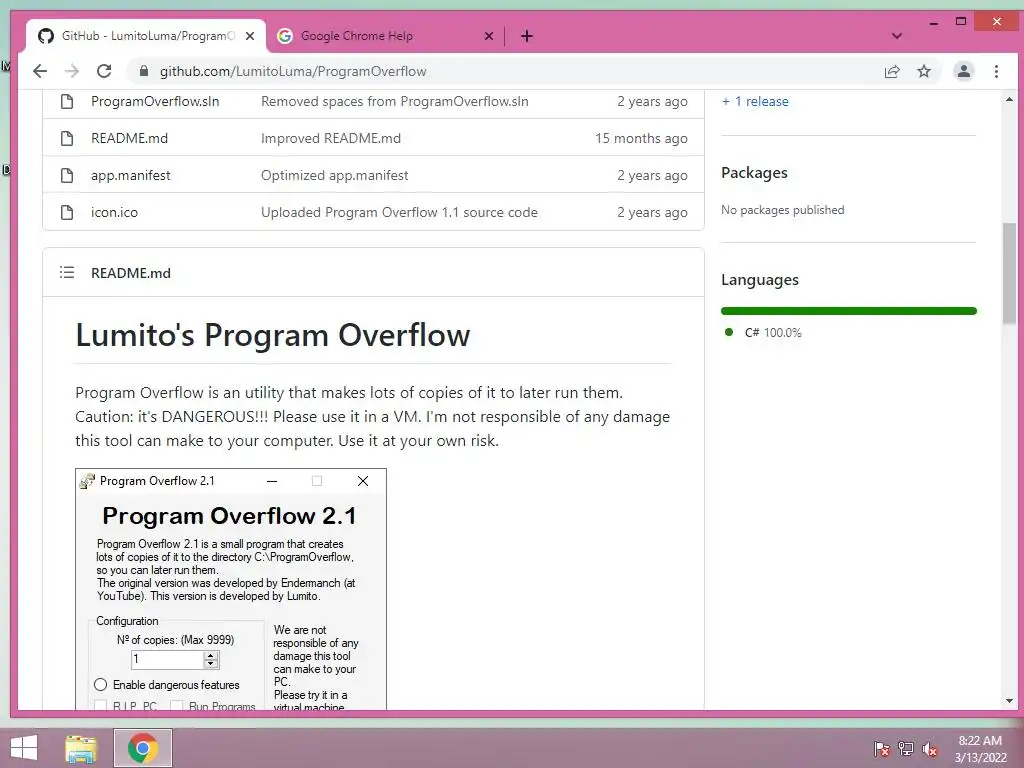1024x768 pixels.
Task: Open File Explorer from the taskbar
Action: (81, 748)
